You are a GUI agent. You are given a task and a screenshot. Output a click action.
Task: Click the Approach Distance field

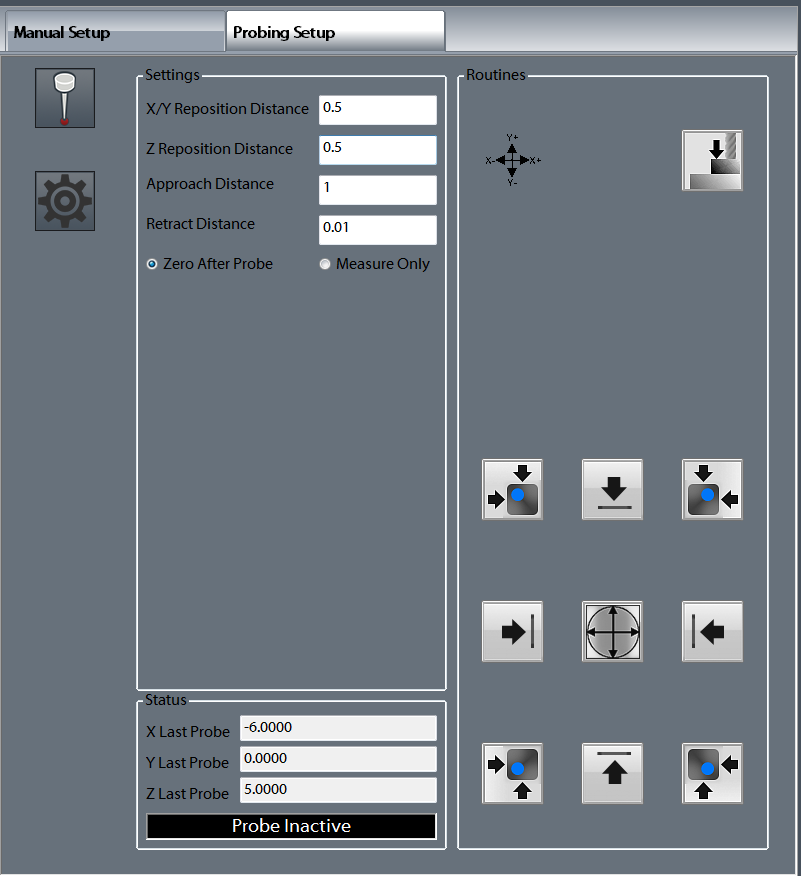coord(377,190)
